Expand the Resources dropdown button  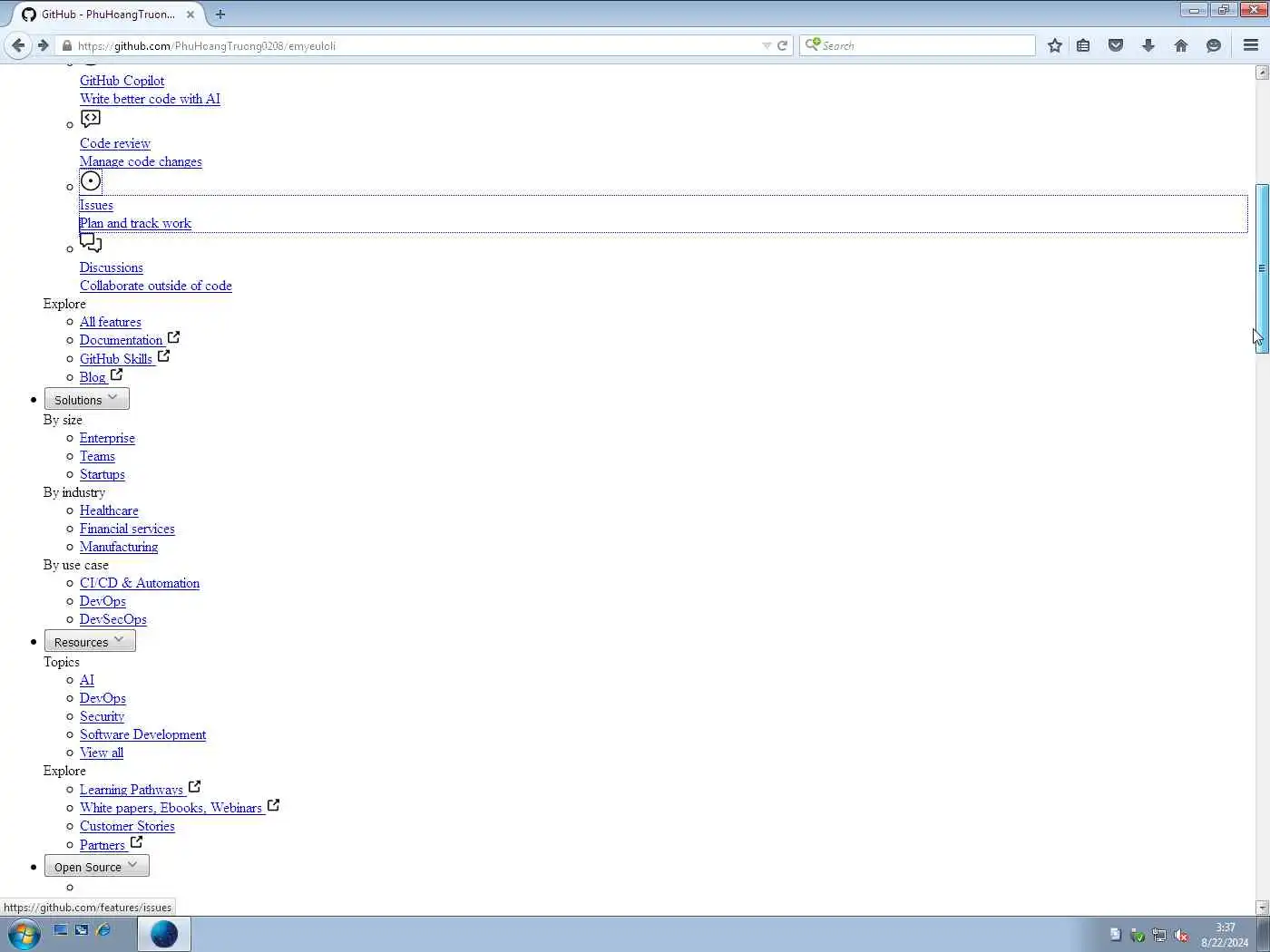(90, 641)
